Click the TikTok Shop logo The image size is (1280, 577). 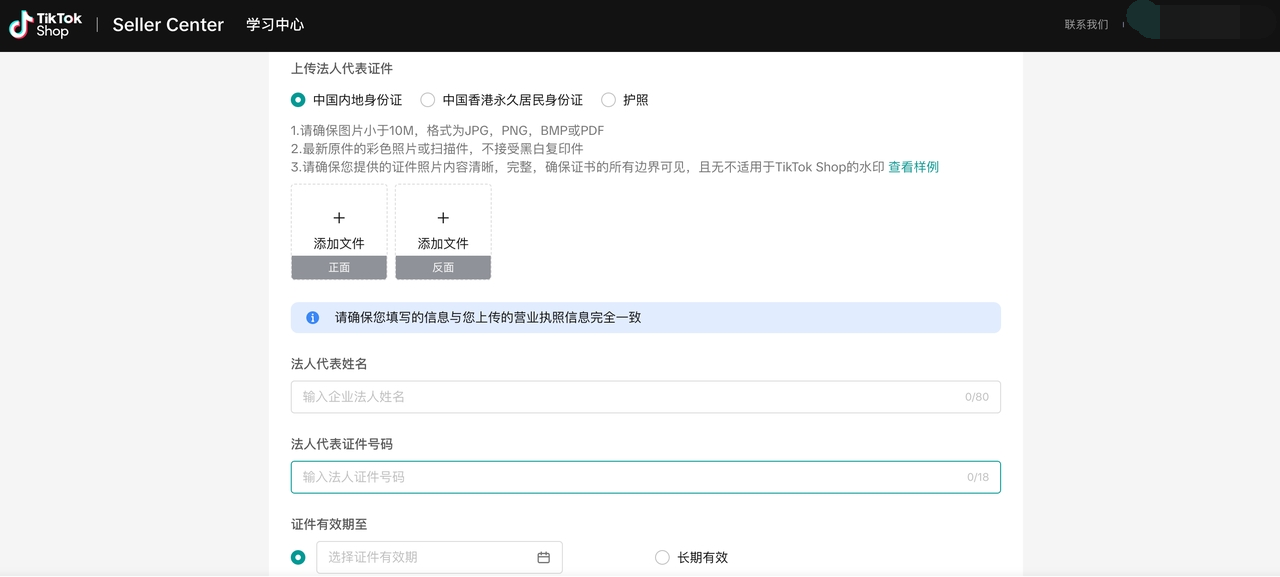46,25
